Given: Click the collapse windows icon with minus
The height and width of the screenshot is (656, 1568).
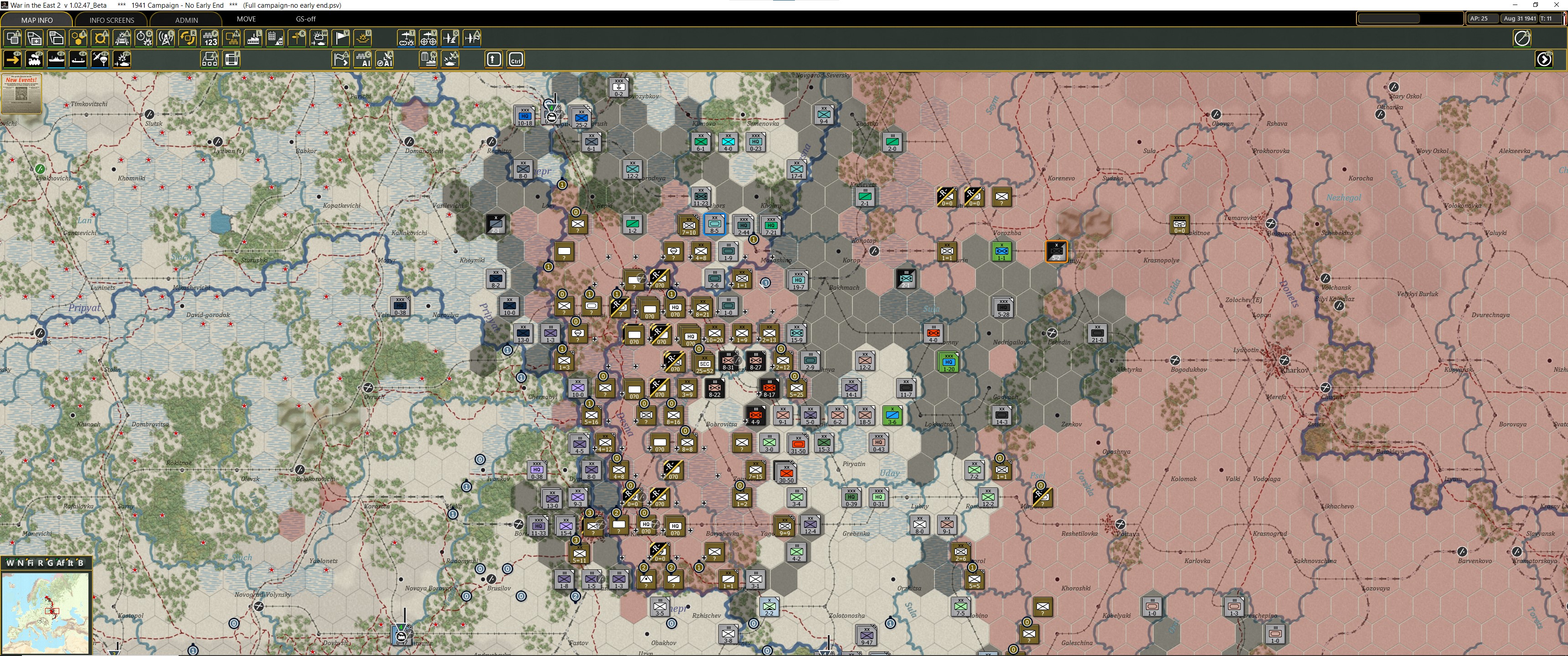Looking at the screenshot, I should pyautogui.click(x=57, y=38).
